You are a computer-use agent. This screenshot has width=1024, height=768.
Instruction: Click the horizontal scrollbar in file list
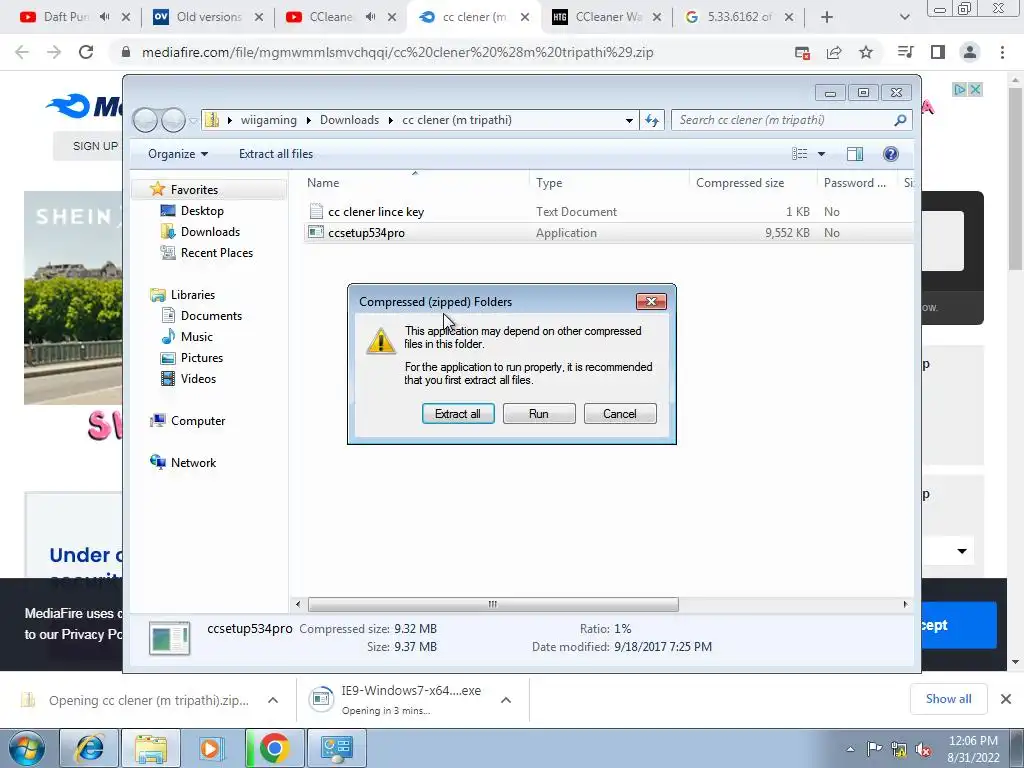pos(493,605)
